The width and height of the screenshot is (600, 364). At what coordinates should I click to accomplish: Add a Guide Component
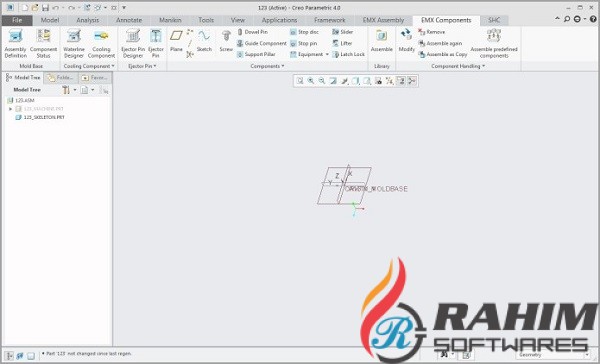262,43
